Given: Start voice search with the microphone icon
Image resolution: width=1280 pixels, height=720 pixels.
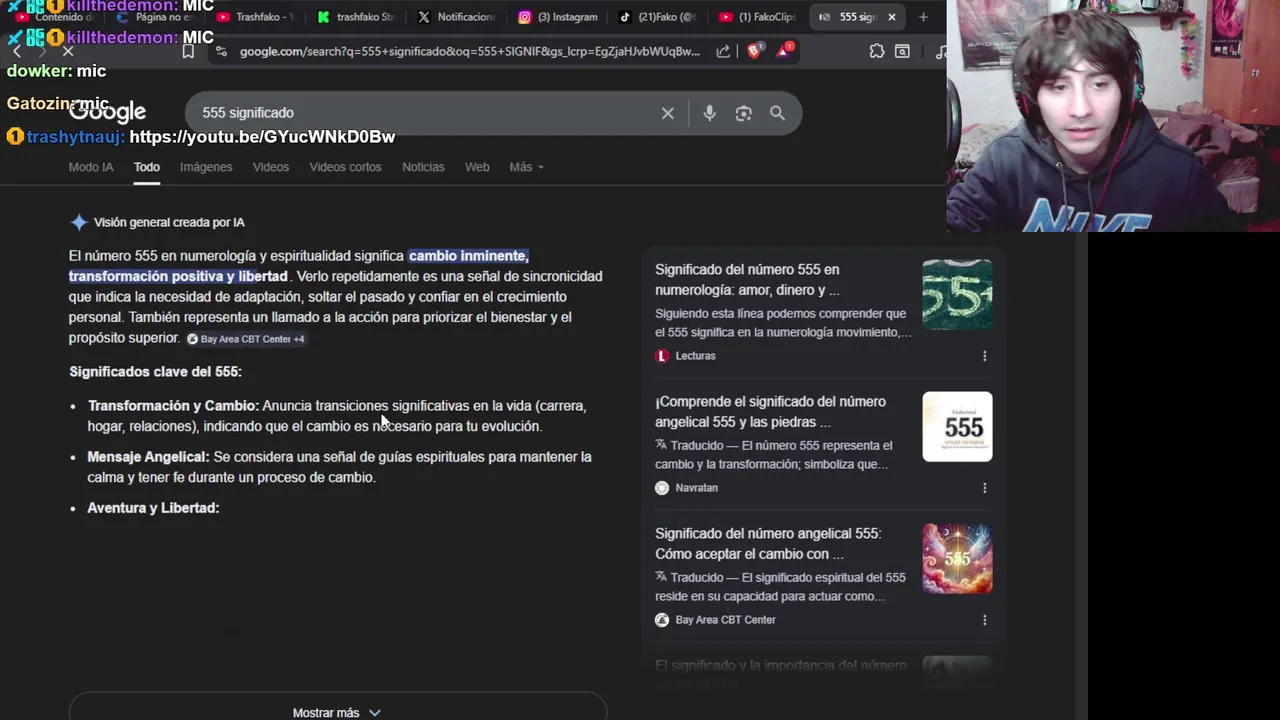Looking at the screenshot, I should [709, 113].
